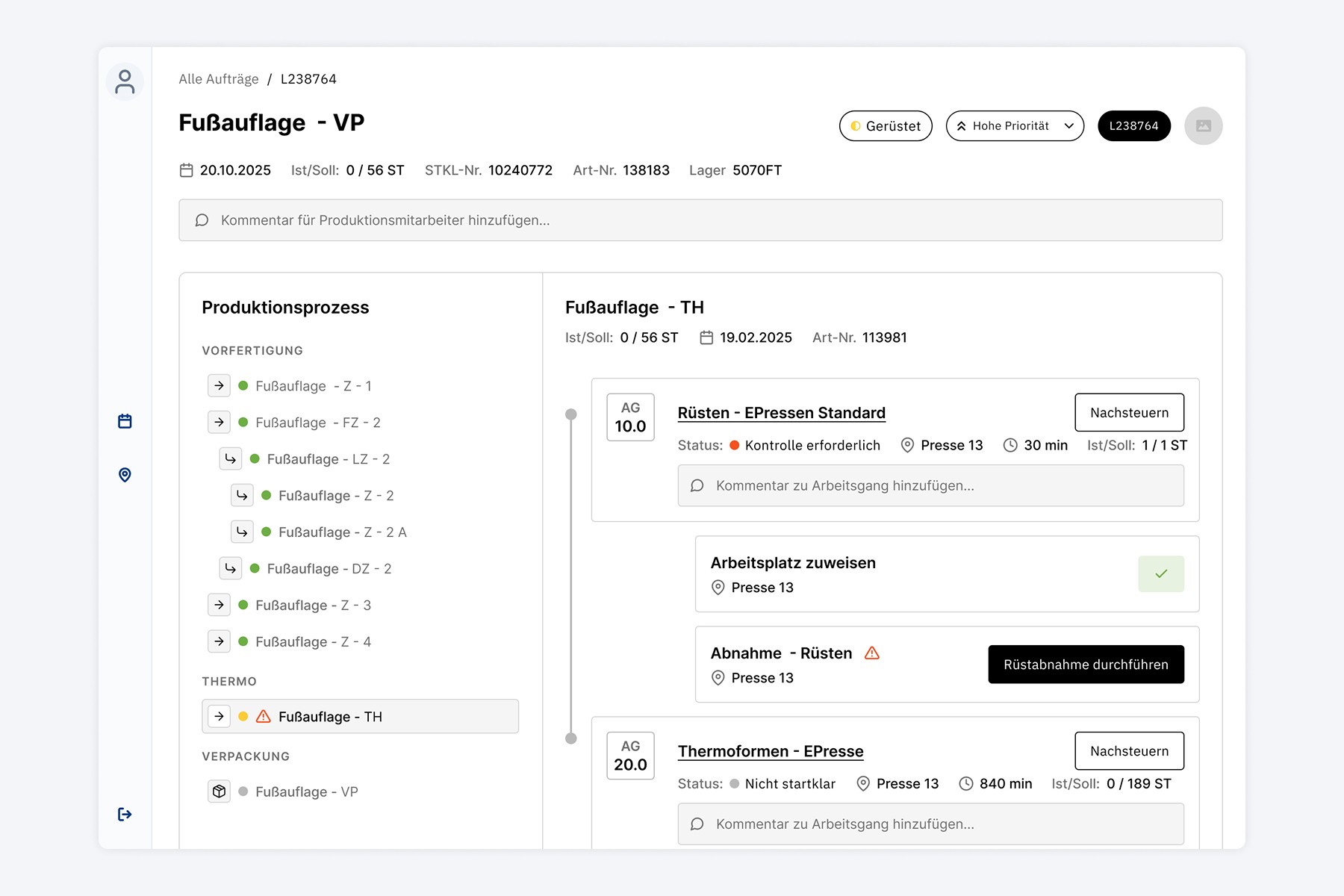Click L238764 in the breadcrumb

point(308,79)
